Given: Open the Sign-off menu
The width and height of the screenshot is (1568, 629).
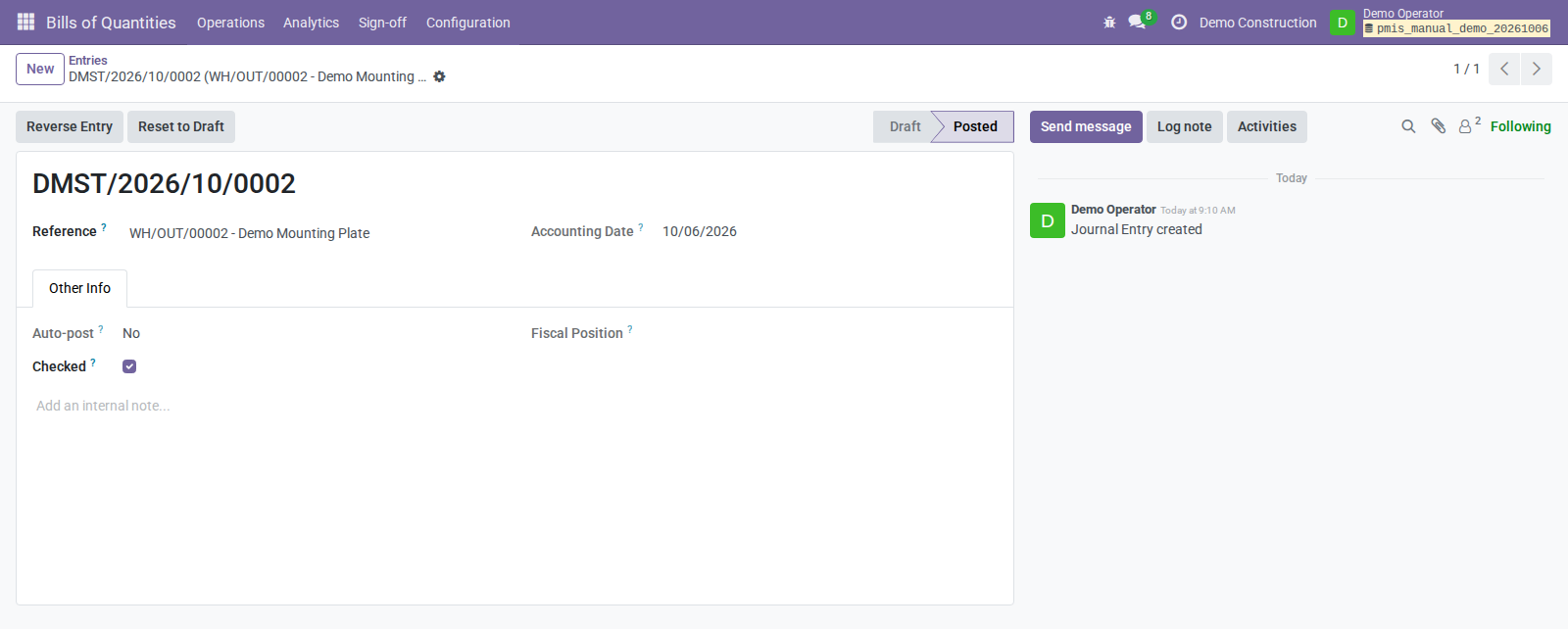Looking at the screenshot, I should [x=382, y=23].
